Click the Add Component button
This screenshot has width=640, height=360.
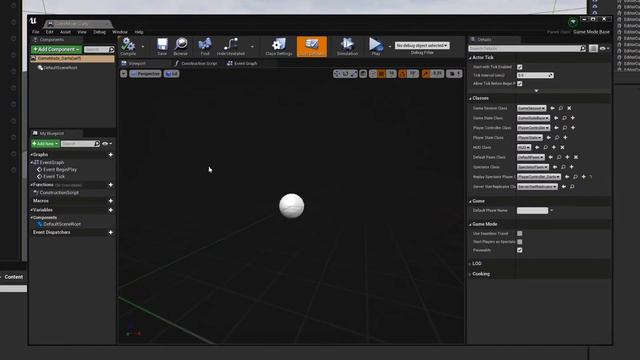(56, 49)
